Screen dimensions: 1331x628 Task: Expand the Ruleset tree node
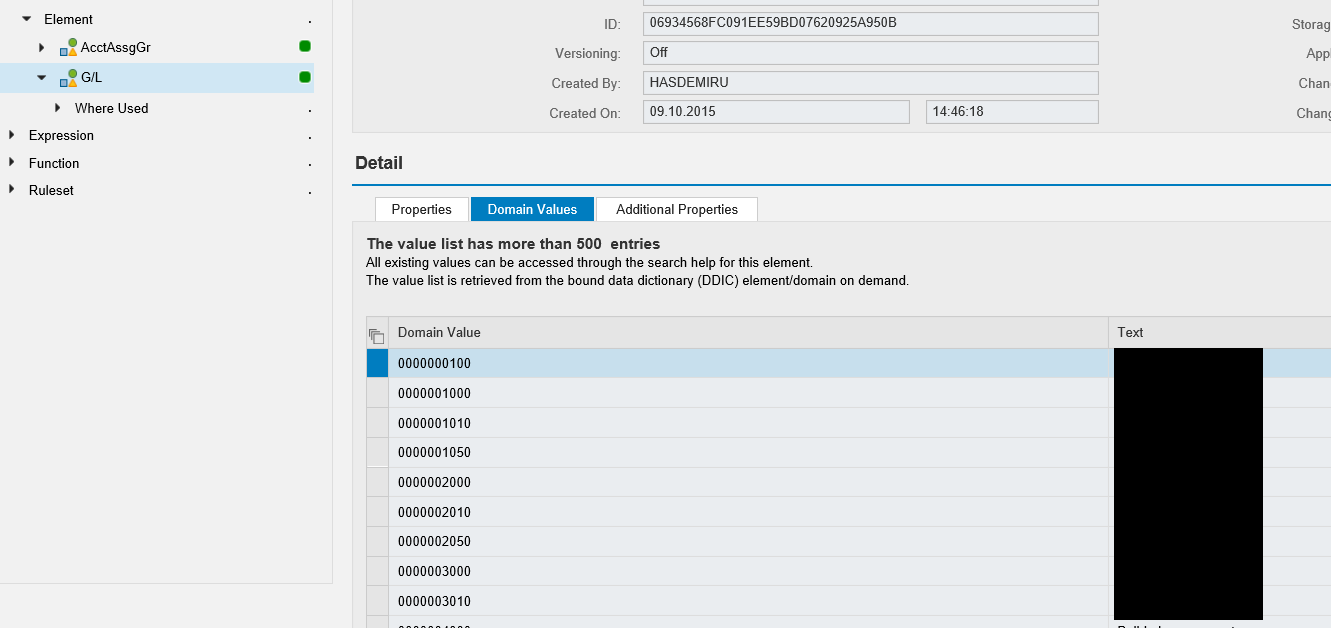pyautogui.click(x=12, y=190)
